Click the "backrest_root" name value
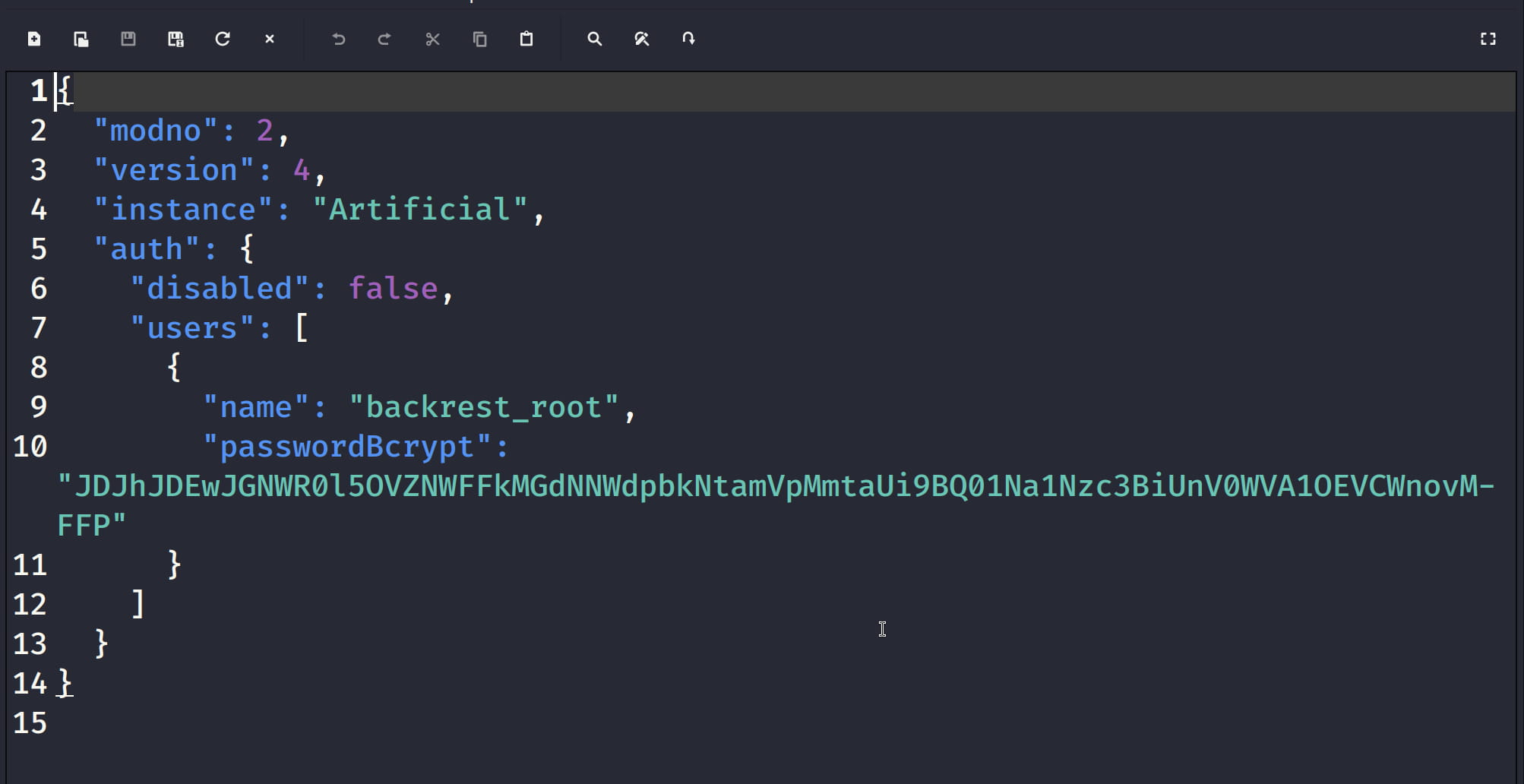 coord(484,407)
